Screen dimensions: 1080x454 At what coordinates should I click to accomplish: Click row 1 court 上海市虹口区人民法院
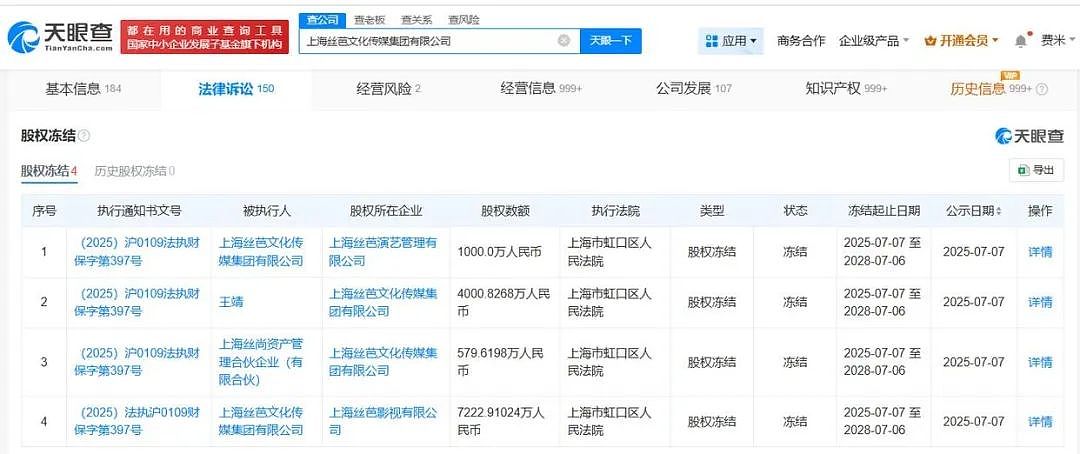click(609, 252)
